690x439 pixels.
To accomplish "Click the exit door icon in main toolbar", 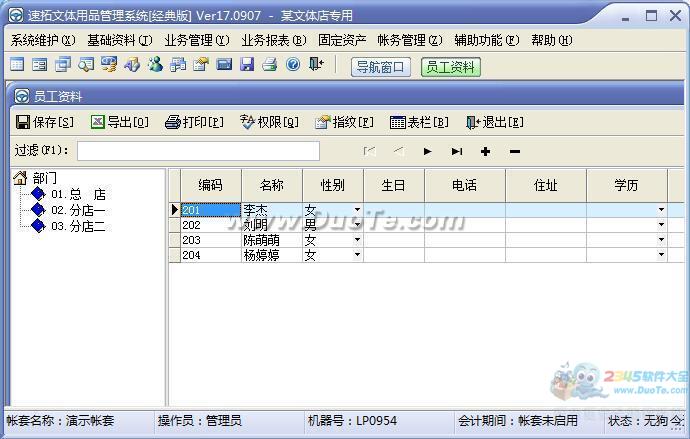I will [316, 64].
